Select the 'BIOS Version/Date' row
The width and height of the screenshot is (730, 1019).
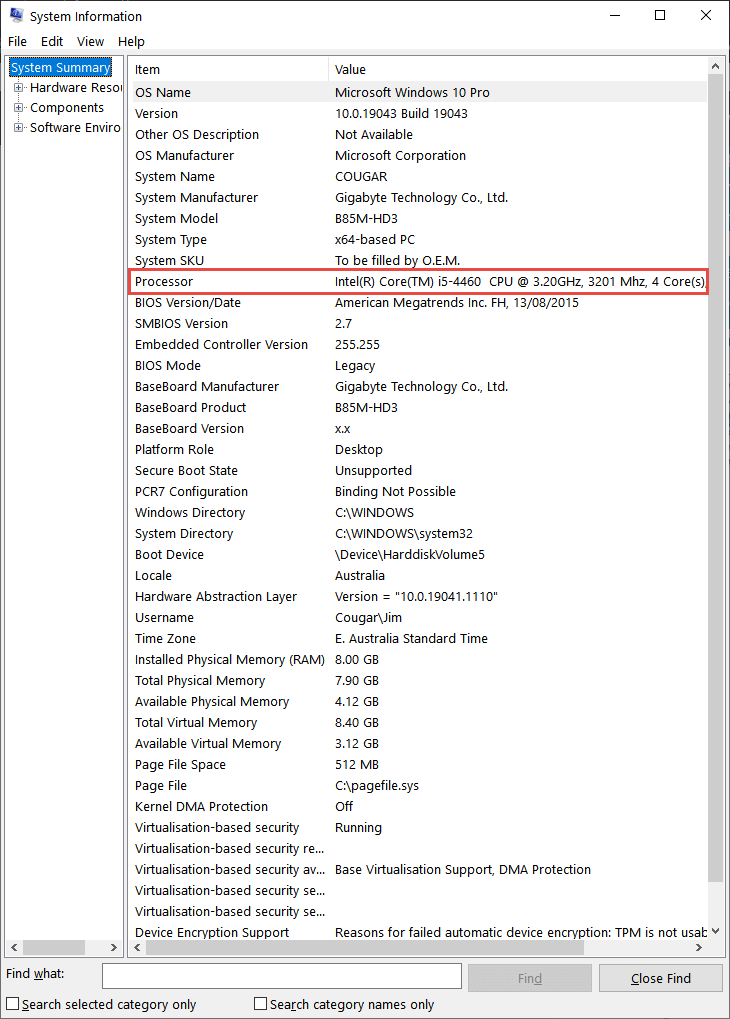417,303
